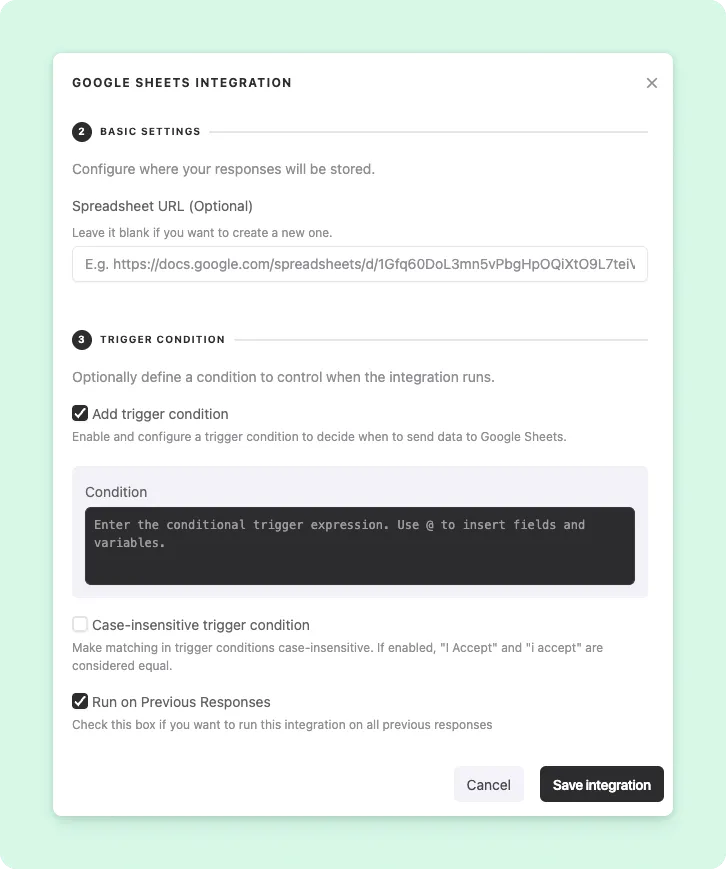Select the BASIC SETTINGS section heading
Viewport: 726px width, 869px height.
150,131
